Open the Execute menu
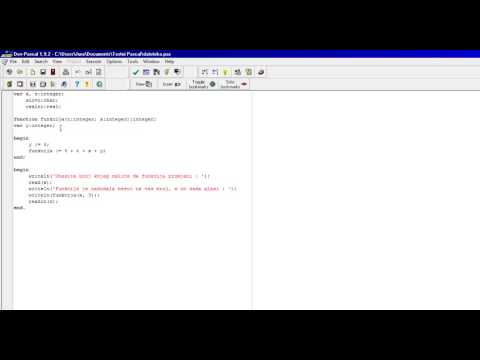 (x=94, y=62)
